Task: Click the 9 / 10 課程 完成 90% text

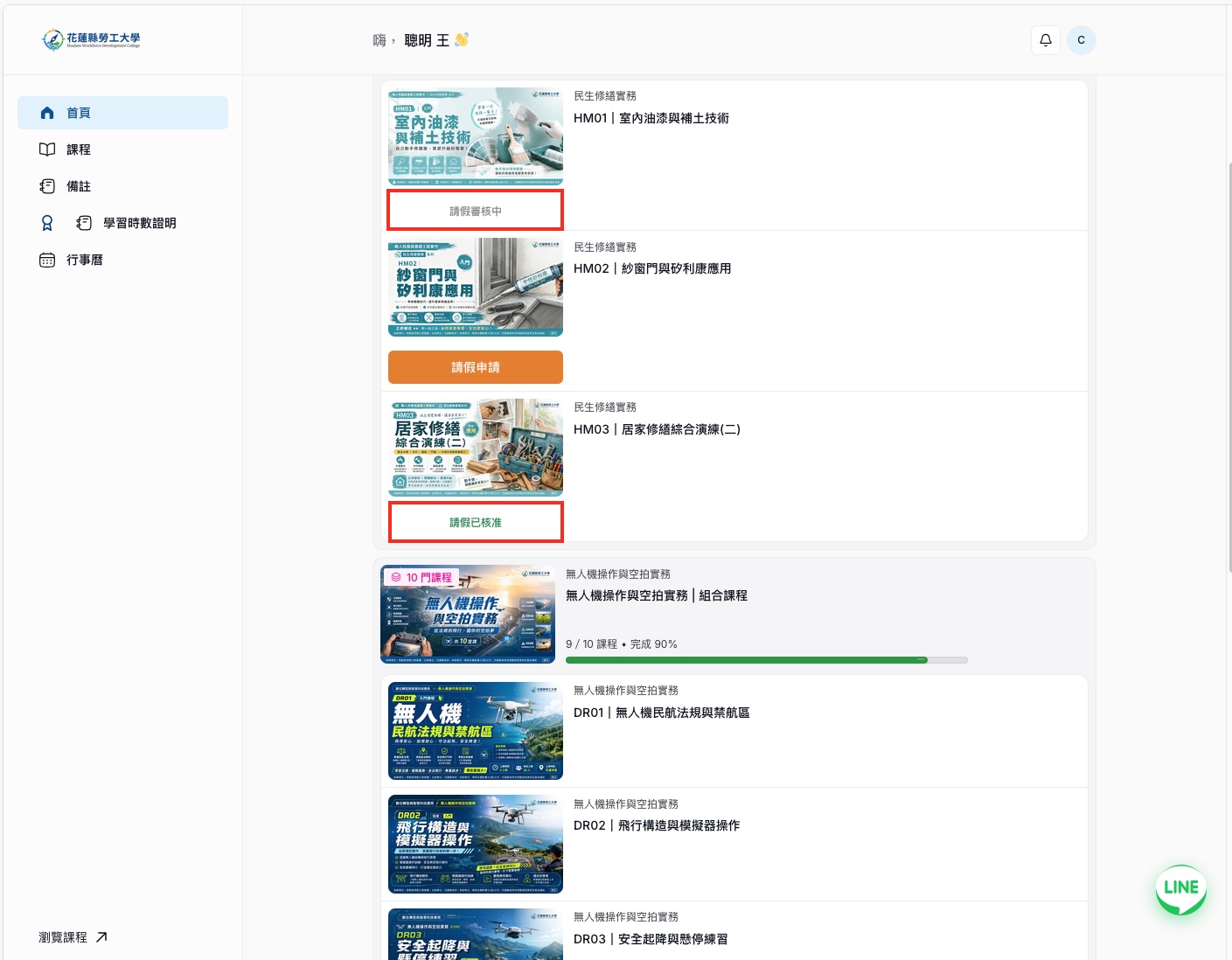Action: click(x=622, y=644)
